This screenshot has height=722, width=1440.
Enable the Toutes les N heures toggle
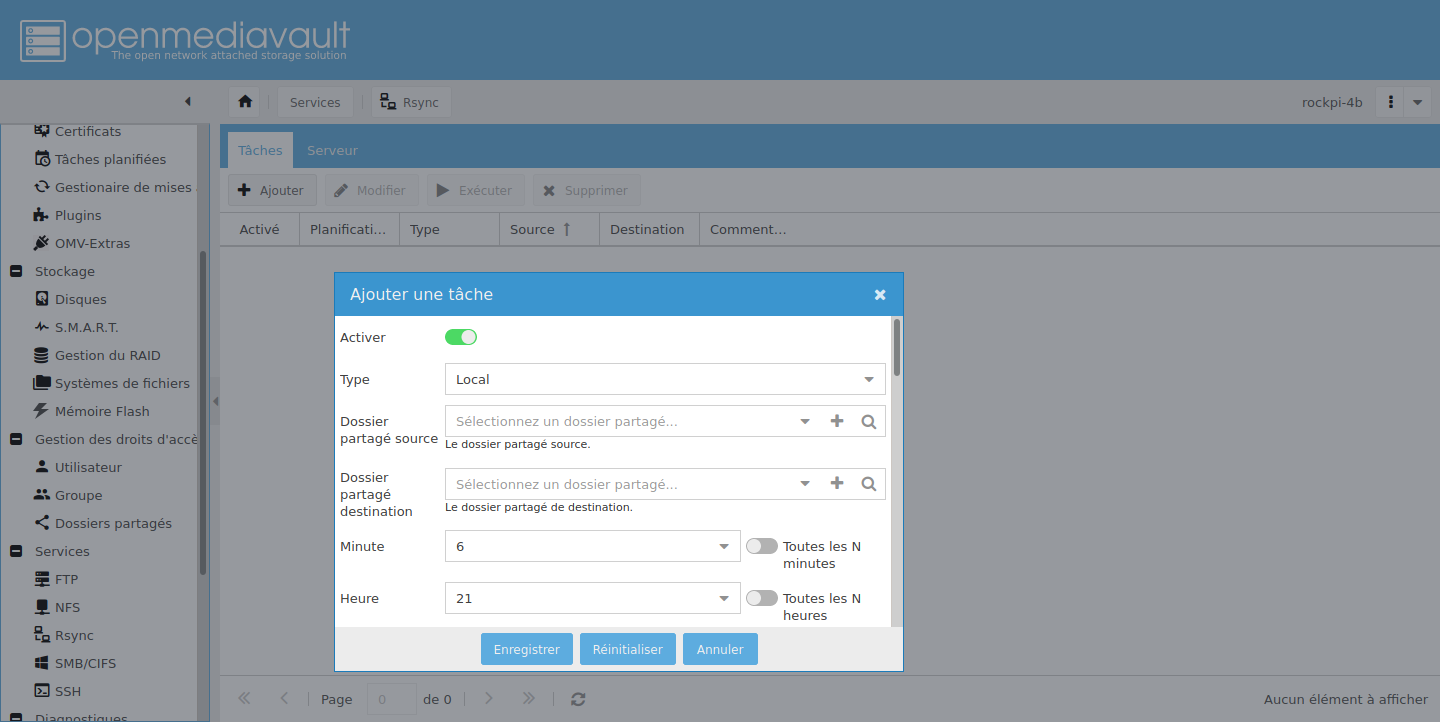click(x=762, y=598)
